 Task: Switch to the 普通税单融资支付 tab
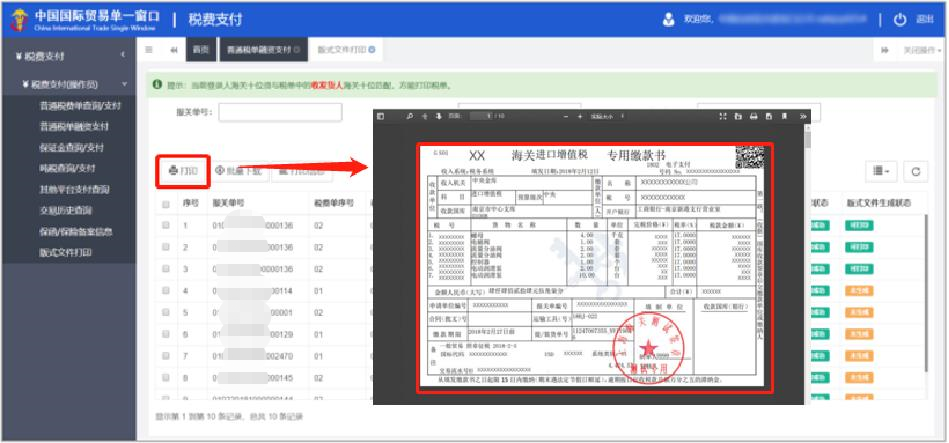(258, 49)
